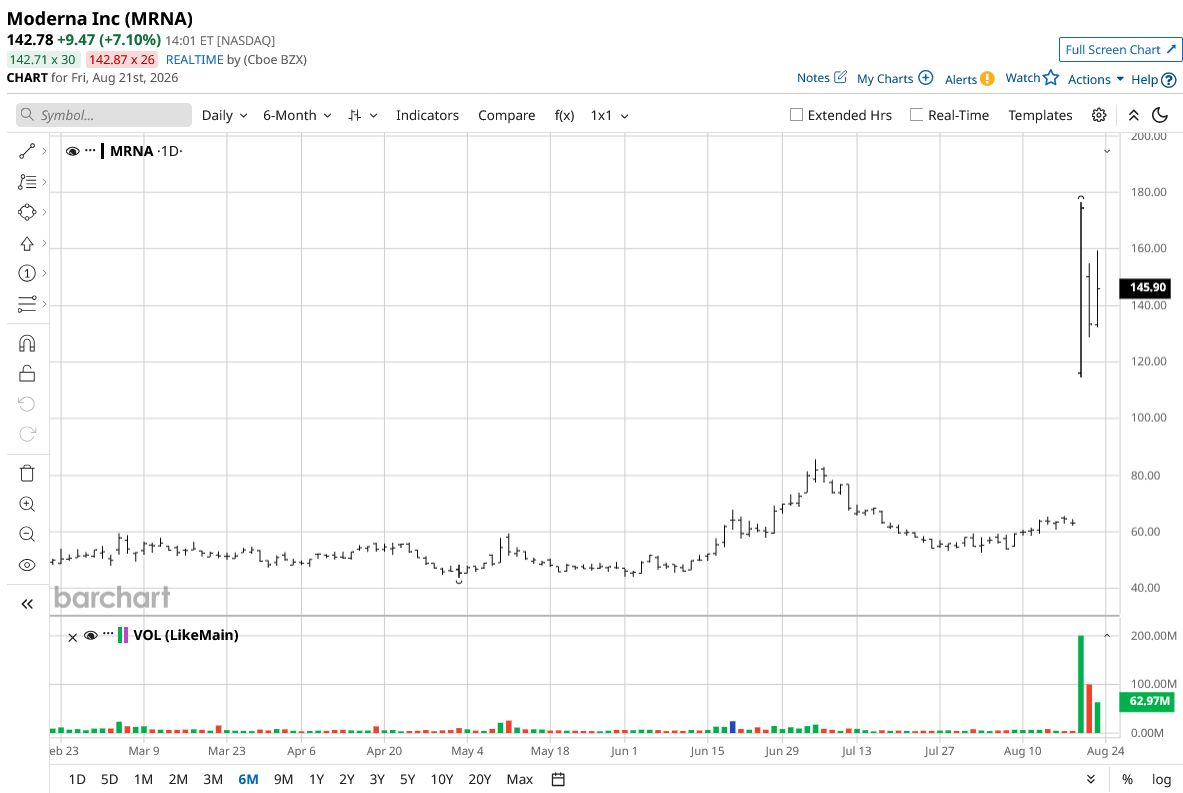The height and width of the screenshot is (793, 1183).
Task: Click the tallest green volume bar
Action: point(1080,684)
